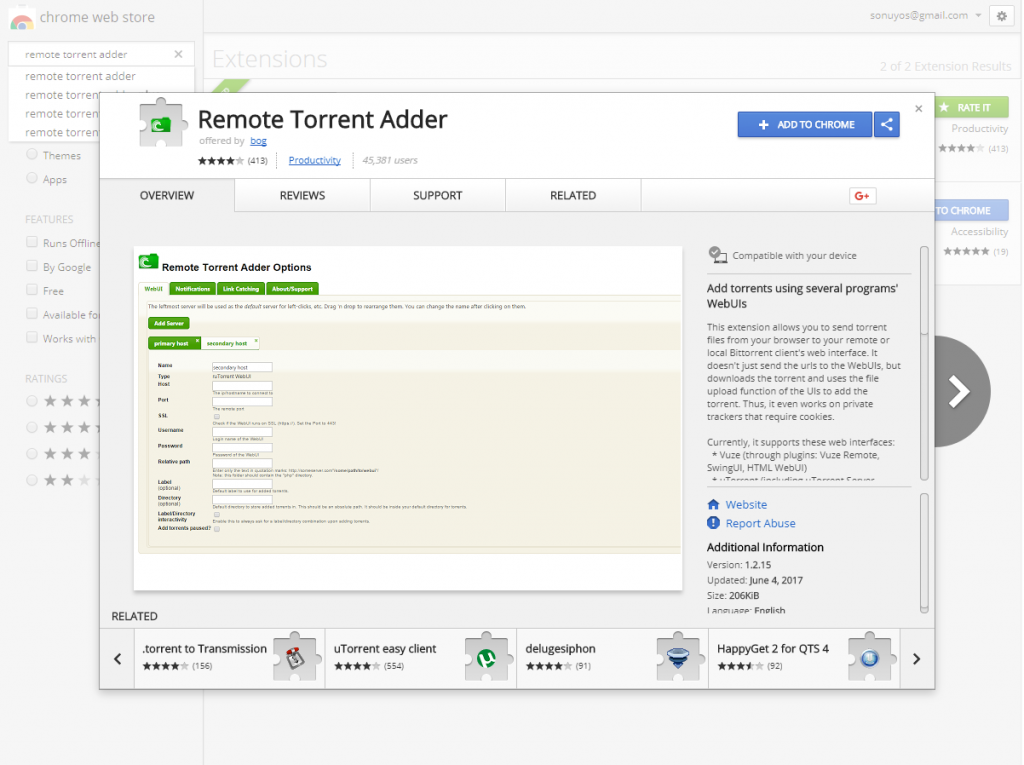Open the developer page for 'bog'
The width and height of the screenshot is (1024, 765).
258,141
